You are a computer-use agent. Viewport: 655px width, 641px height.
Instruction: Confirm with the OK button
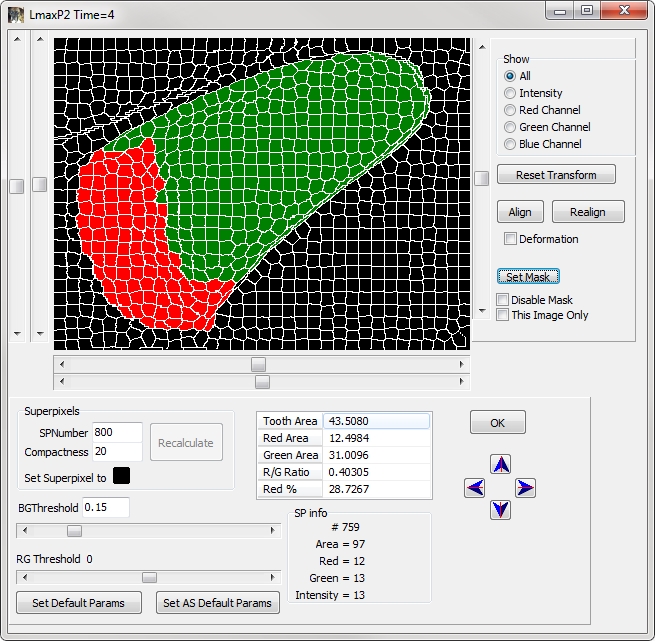point(497,423)
